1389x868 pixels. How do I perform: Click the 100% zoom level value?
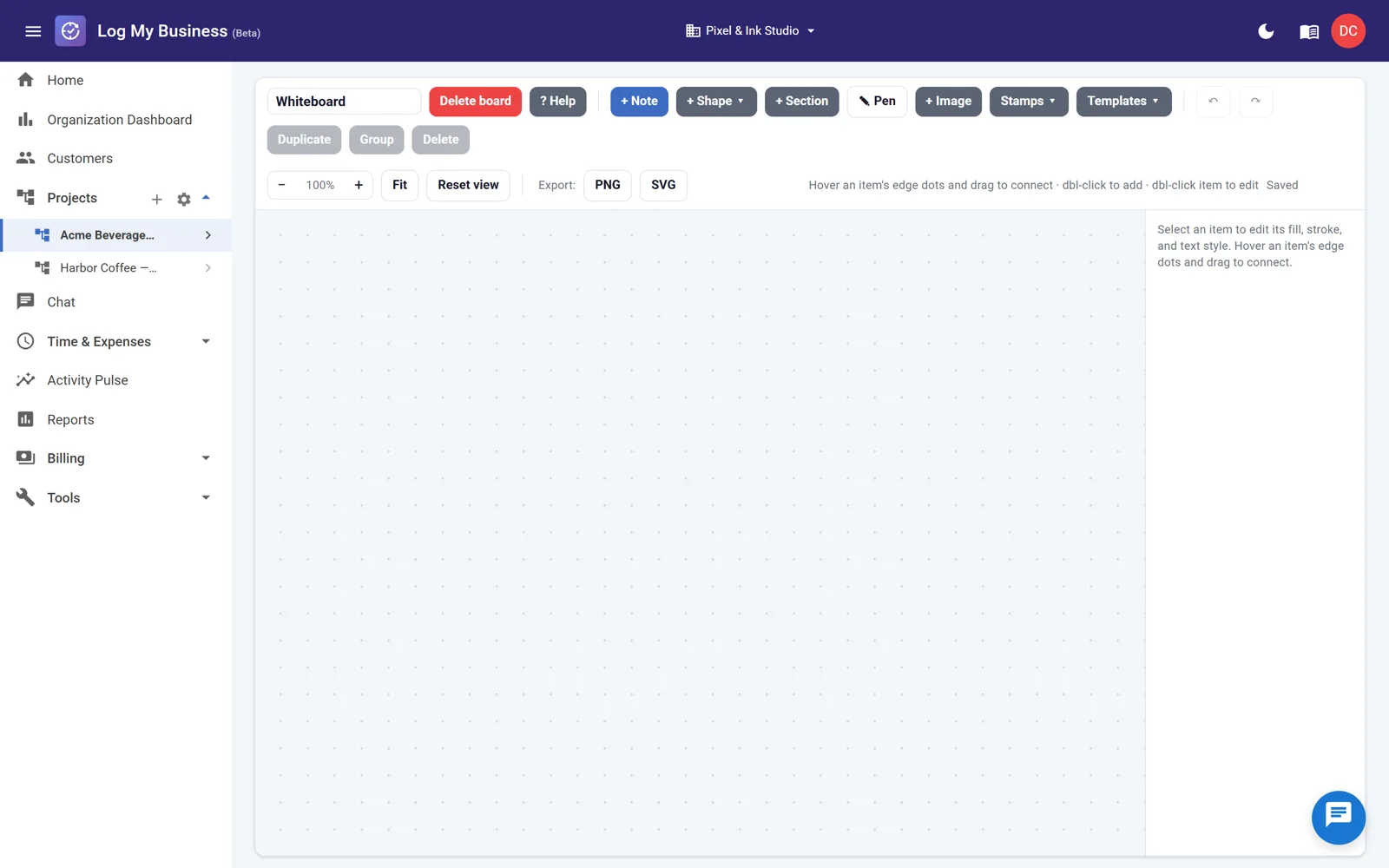(x=320, y=185)
